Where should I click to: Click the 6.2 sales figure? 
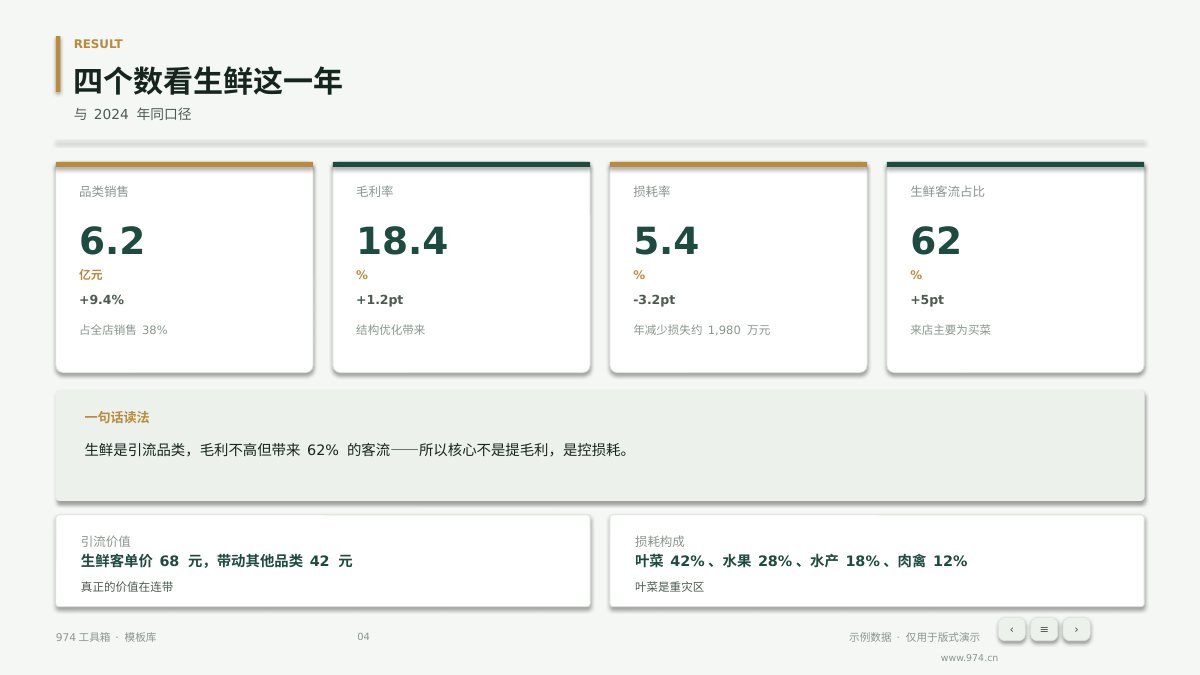coord(112,241)
